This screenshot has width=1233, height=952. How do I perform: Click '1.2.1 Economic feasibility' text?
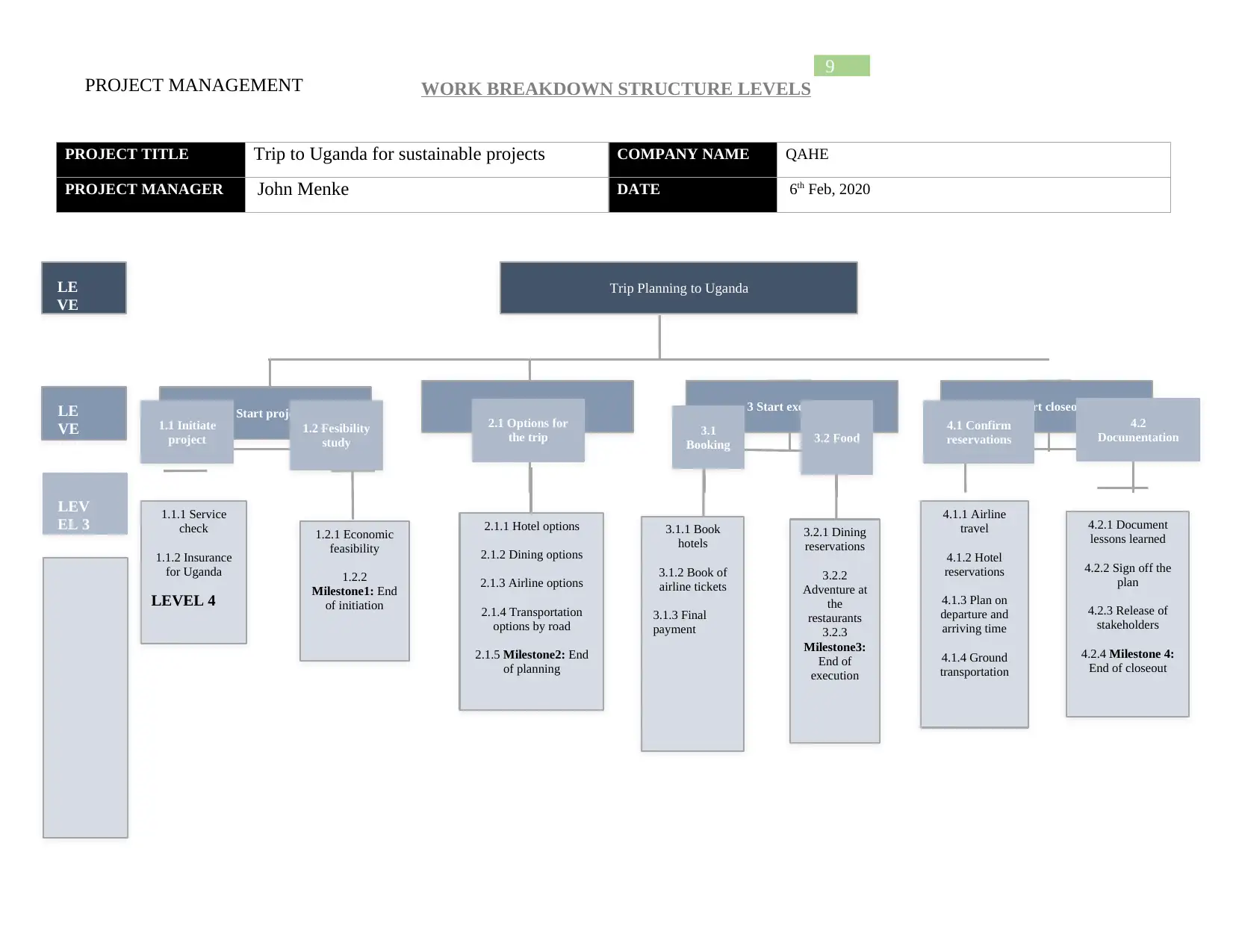pos(354,541)
